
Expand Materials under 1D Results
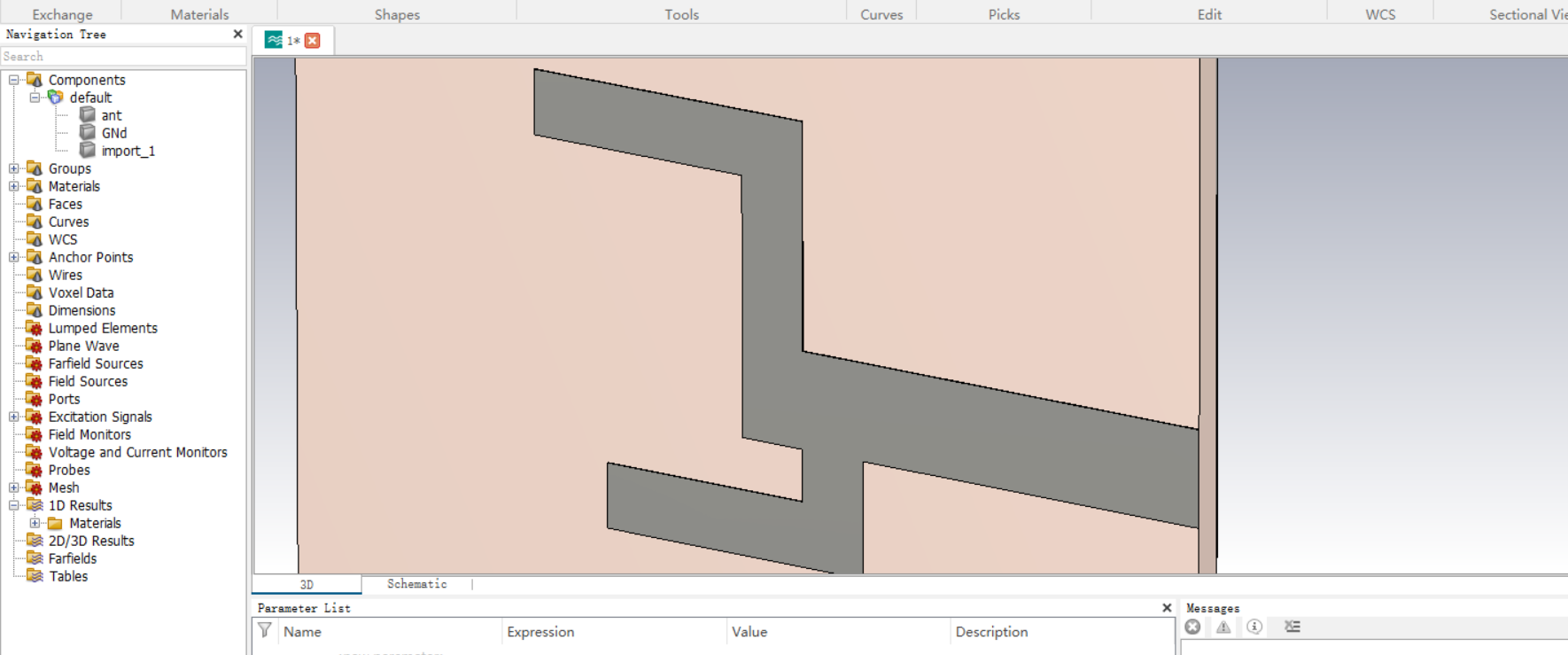pos(35,523)
